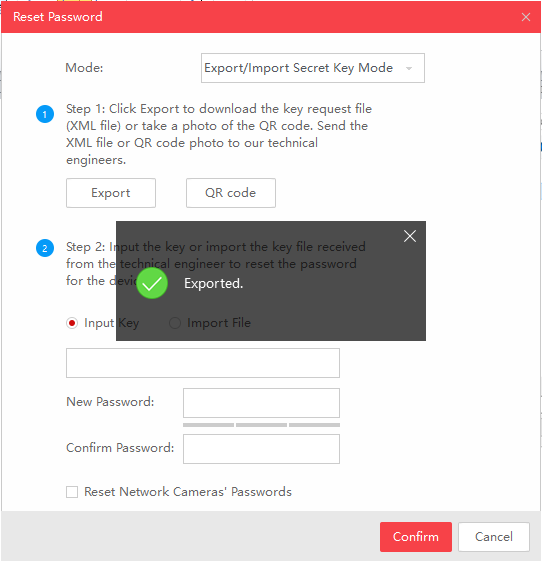This screenshot has width=542, height=563.
Task: Click the Exported. message text
Action: coord(214,284)
